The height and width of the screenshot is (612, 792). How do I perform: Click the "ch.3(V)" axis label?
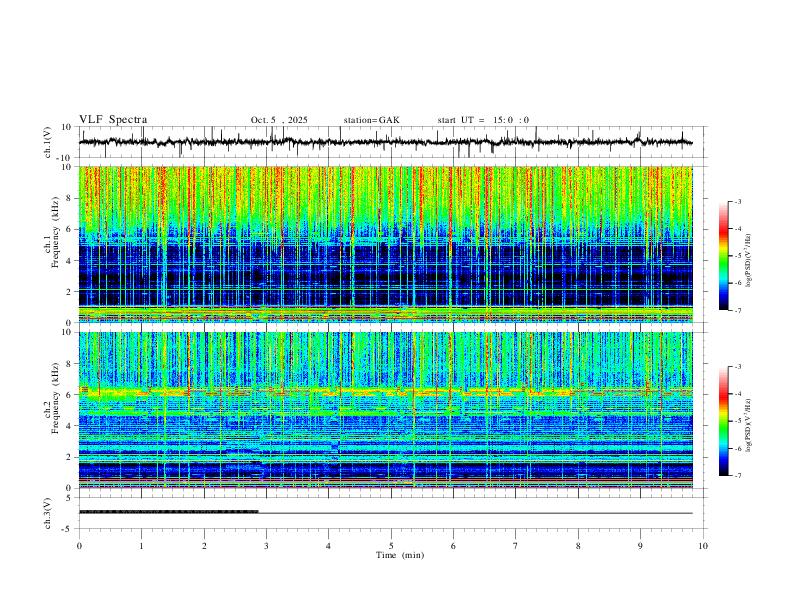[48, 514]
